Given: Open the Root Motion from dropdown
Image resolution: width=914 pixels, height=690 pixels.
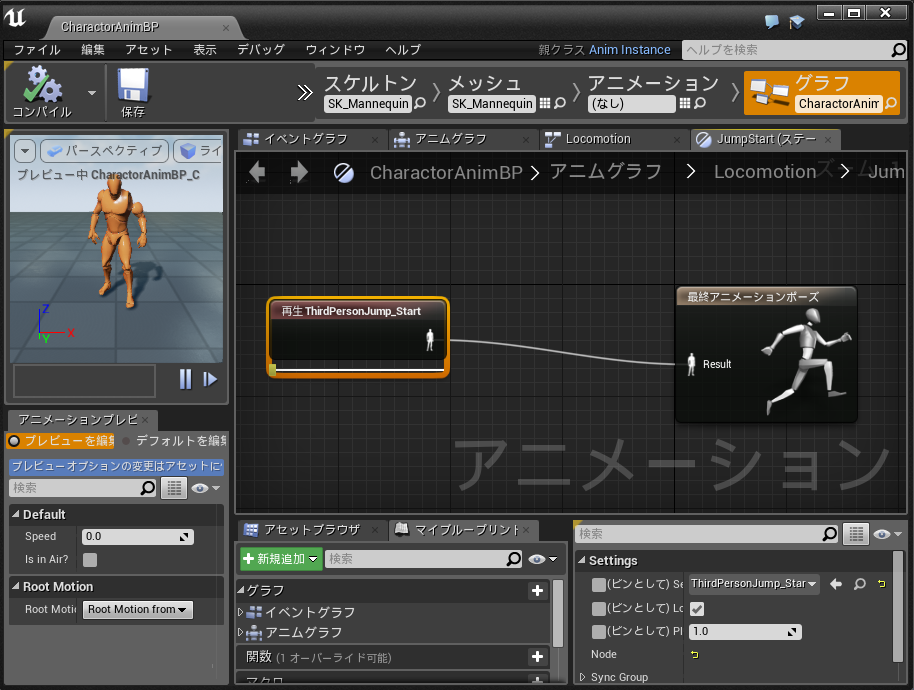Looking at the screenshot, I should pos(138,610).
